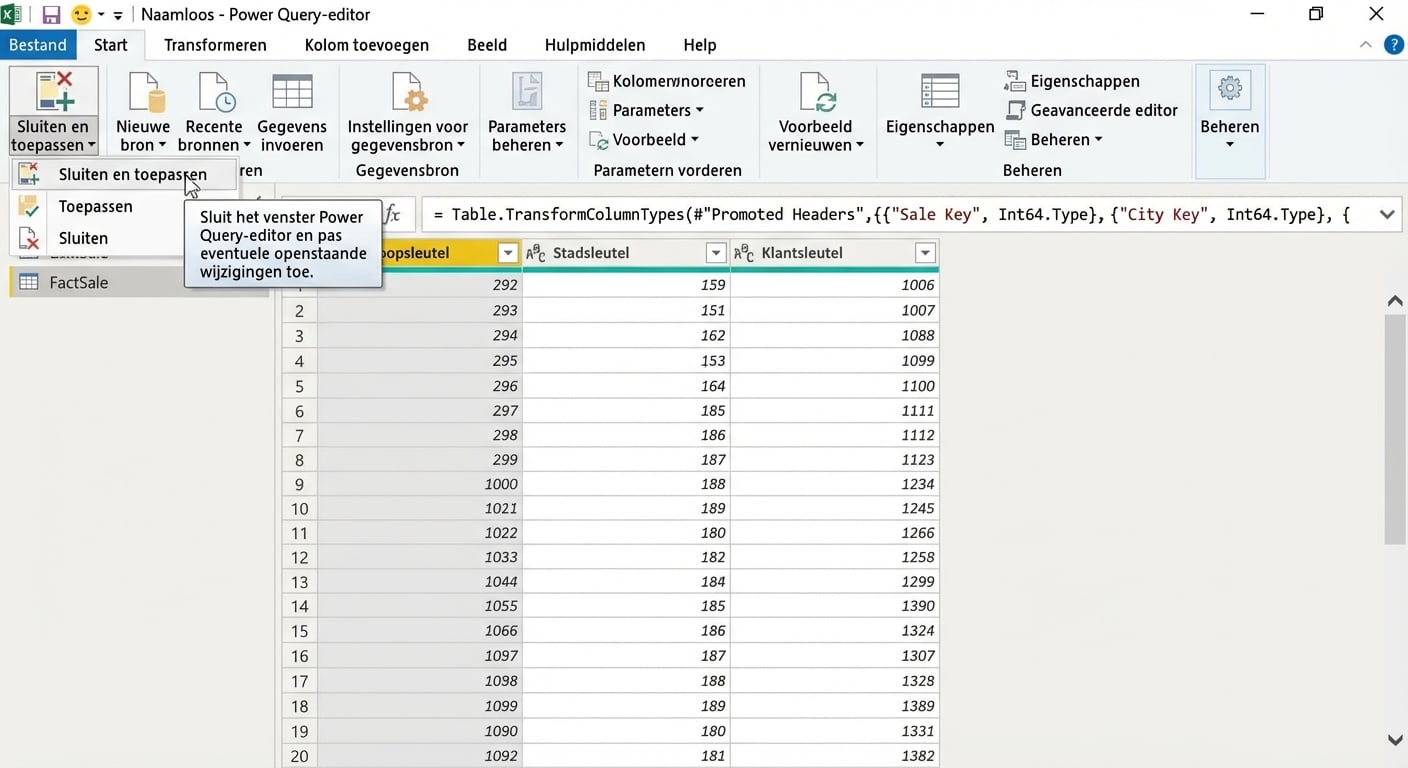
Task: Choose Toepassen from the dropdown menu
Action: [95, 206]
